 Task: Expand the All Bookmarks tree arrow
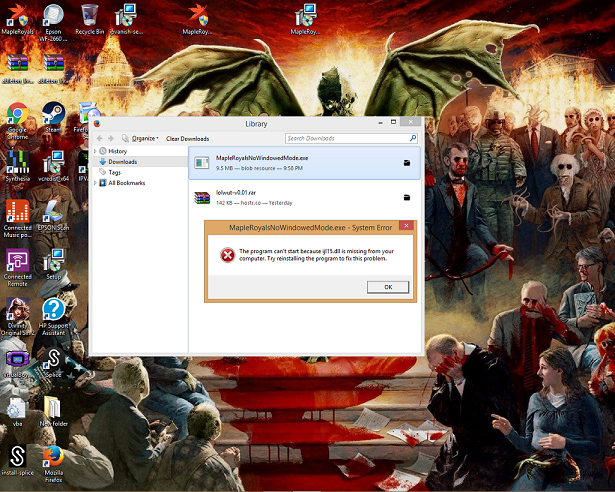click(x=95, y=183)
